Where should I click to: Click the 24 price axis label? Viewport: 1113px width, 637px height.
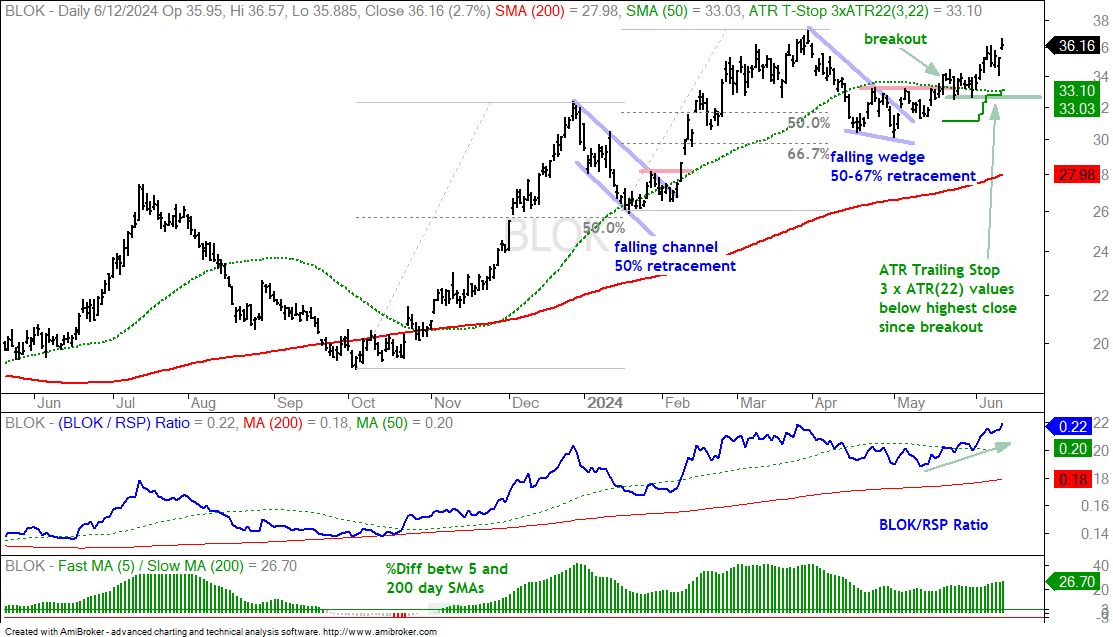[1100, 251]
